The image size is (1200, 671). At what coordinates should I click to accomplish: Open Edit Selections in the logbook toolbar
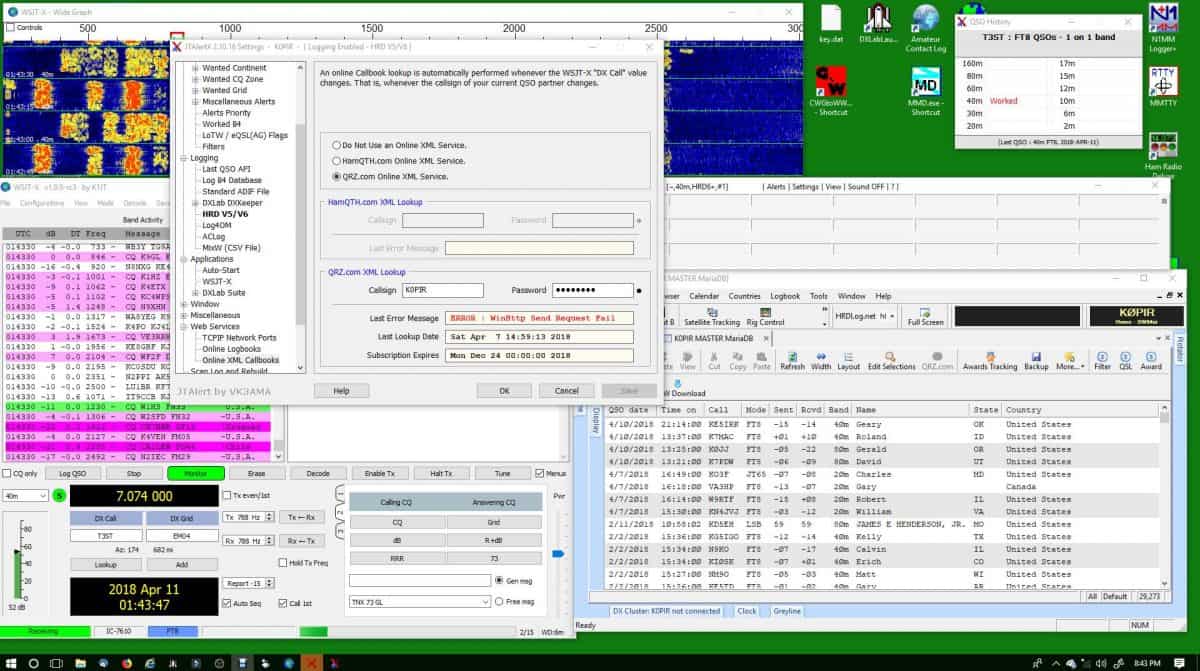[891, 360]
